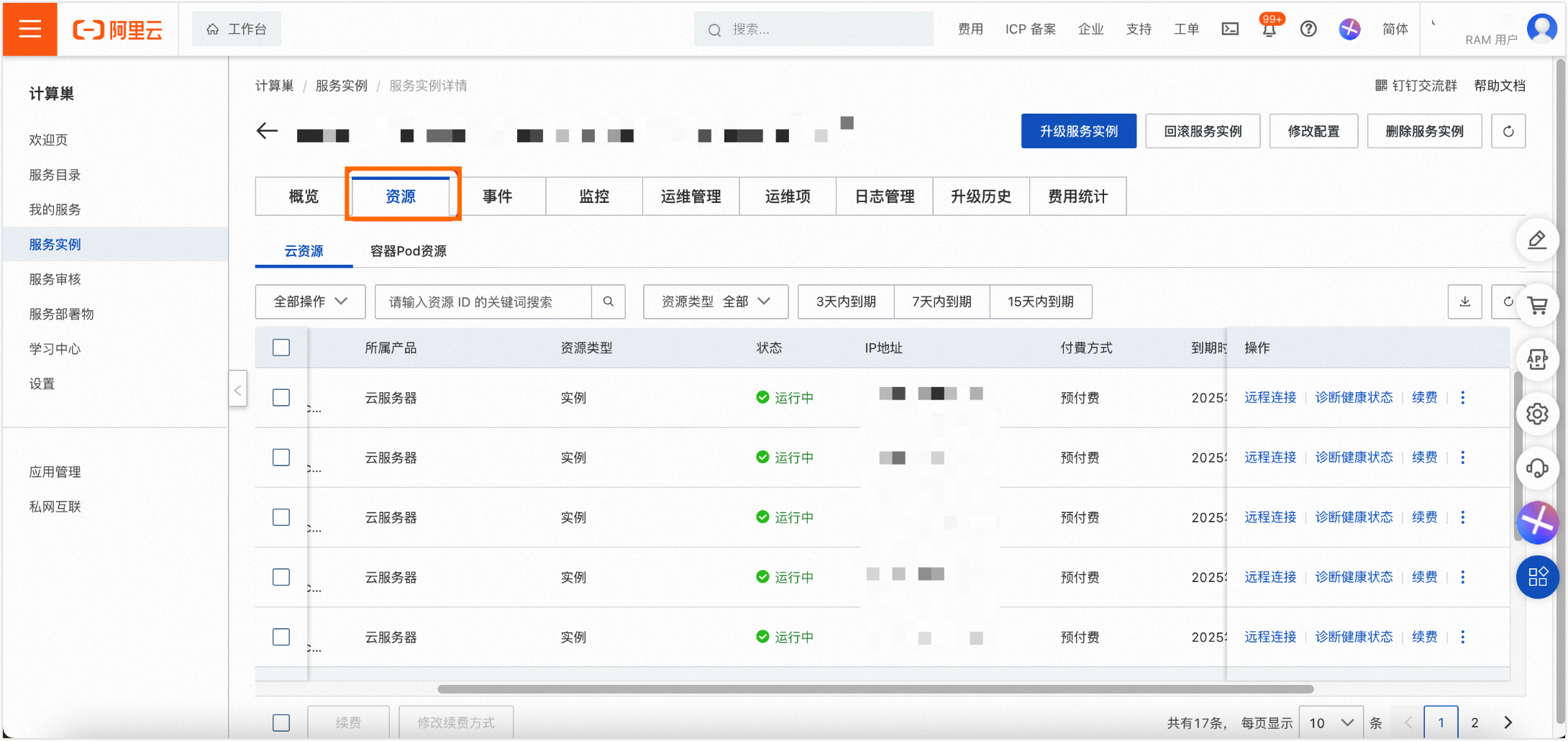Click the horizontal scrollbar below the table
The height and width of the screenshot is (741, 1568).
(875, 689)
